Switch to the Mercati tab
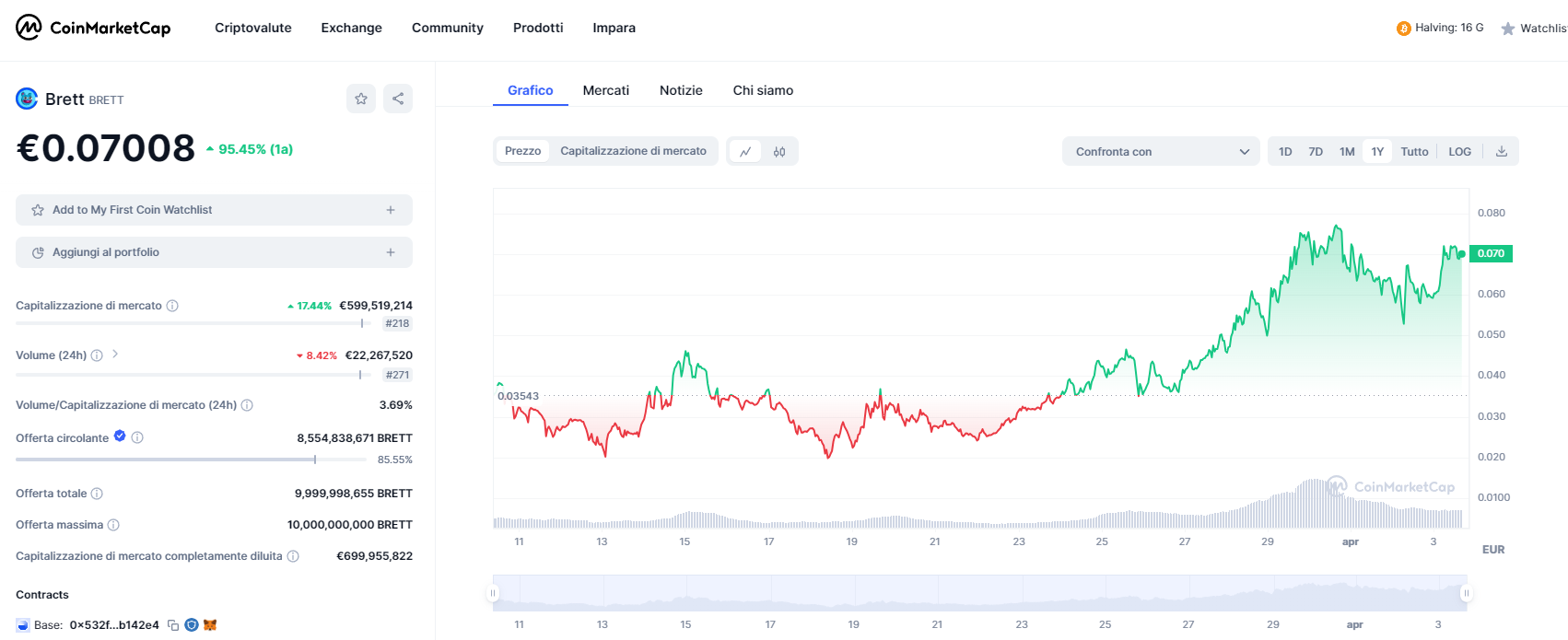1568x640 pixels. 605,90
